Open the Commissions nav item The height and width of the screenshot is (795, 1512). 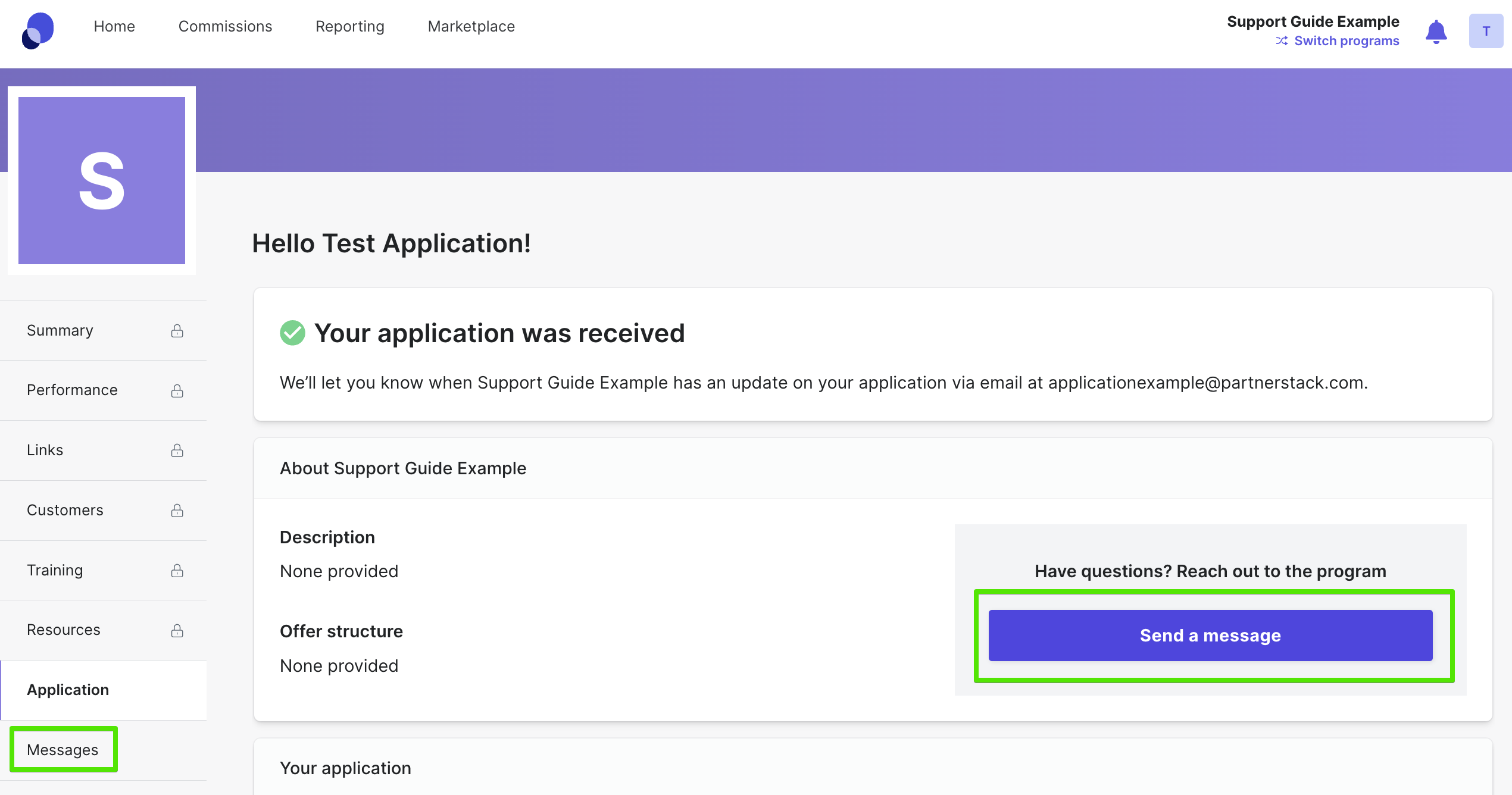click(x=225, y=27)
